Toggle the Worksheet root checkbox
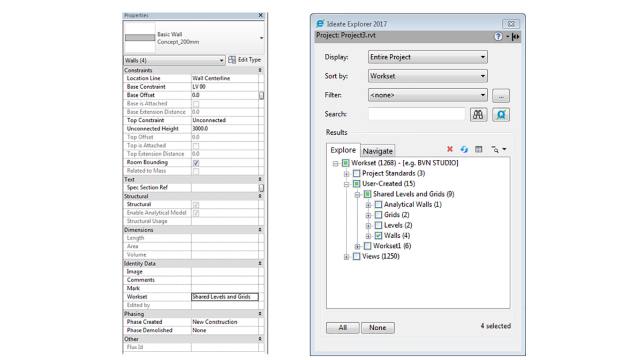 (346, 163)
